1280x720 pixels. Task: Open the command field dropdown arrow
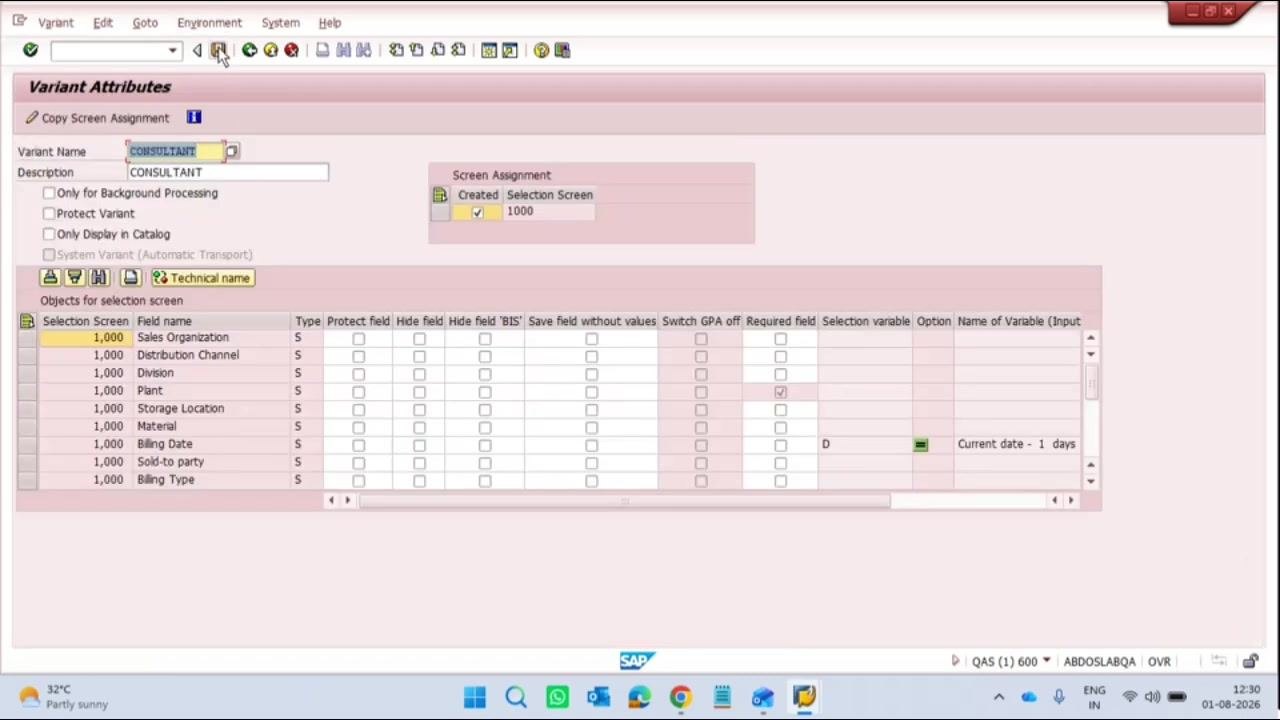pyautogui.click(x=172, y=51)
